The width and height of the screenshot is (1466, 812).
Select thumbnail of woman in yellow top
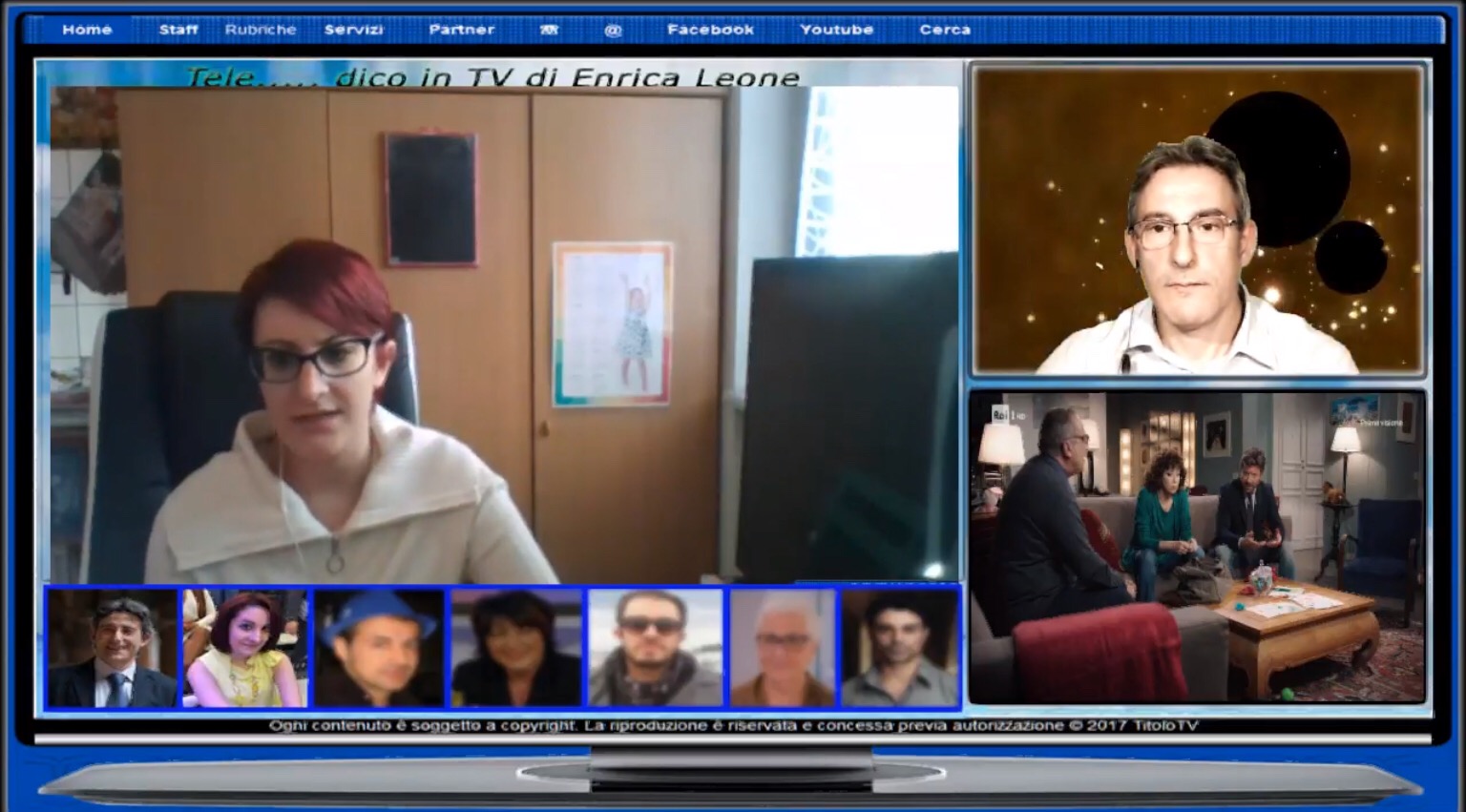(245, 648)
